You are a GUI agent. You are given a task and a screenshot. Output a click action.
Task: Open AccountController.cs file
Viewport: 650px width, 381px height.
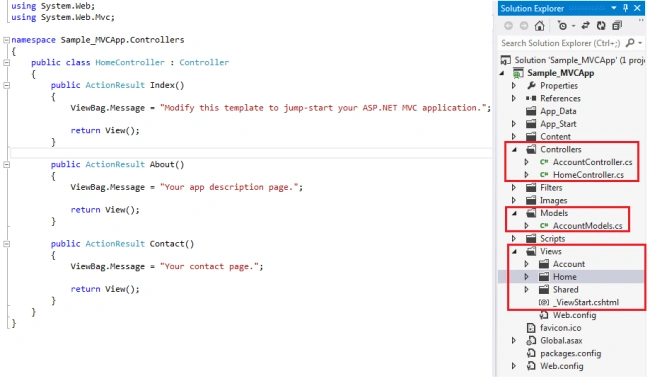592,162
